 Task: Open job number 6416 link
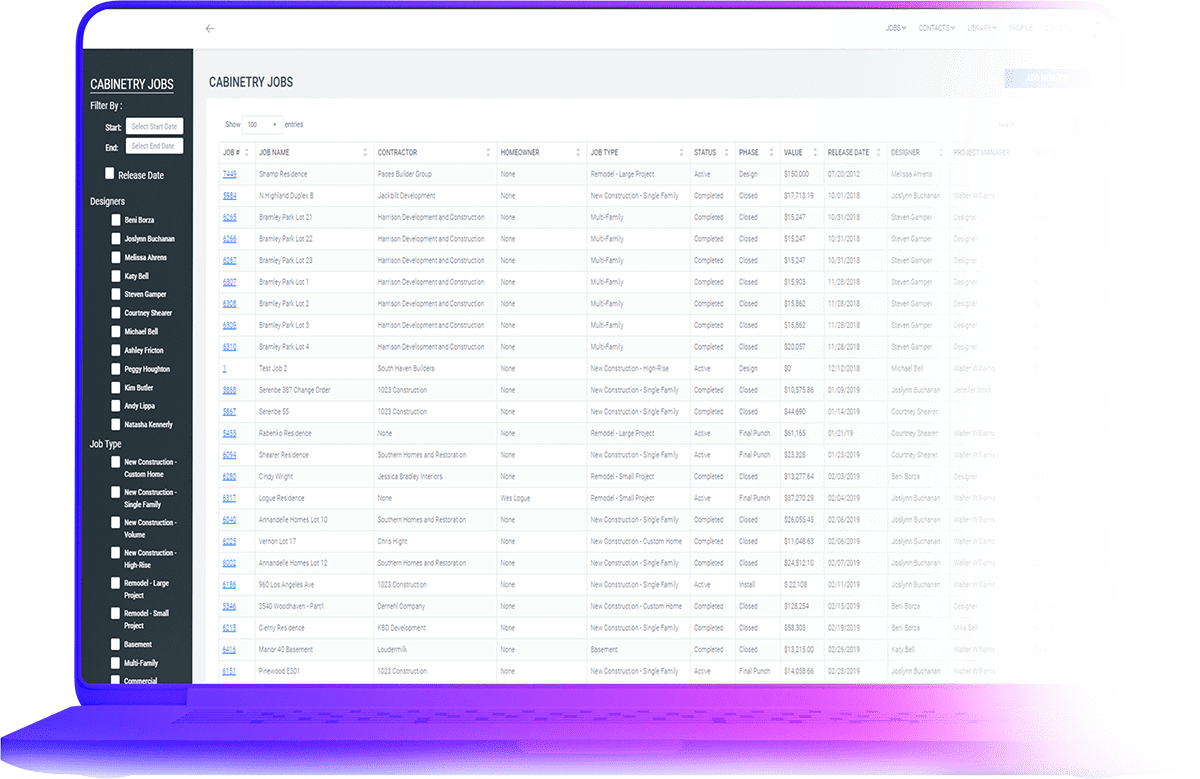point(229,650)
